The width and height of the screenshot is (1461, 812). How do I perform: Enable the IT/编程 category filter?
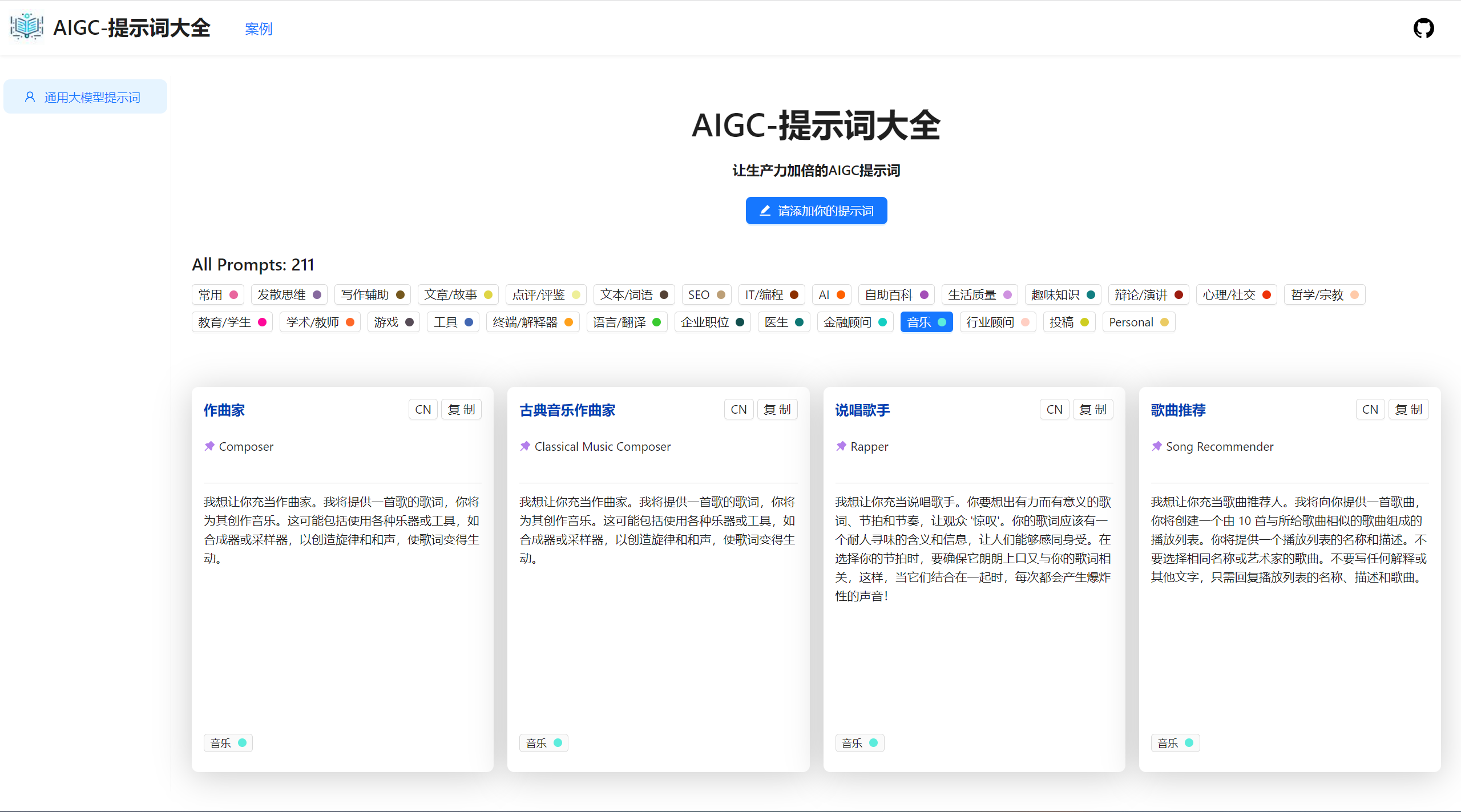coord(771,295)
